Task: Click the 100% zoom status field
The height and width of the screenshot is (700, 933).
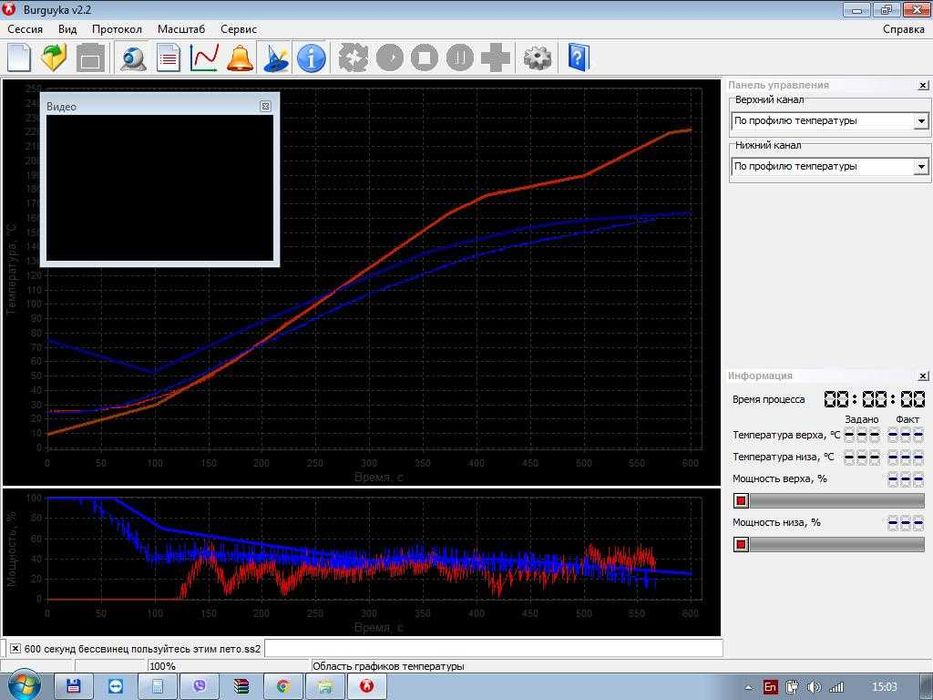Action: click(x=227, y=666)
